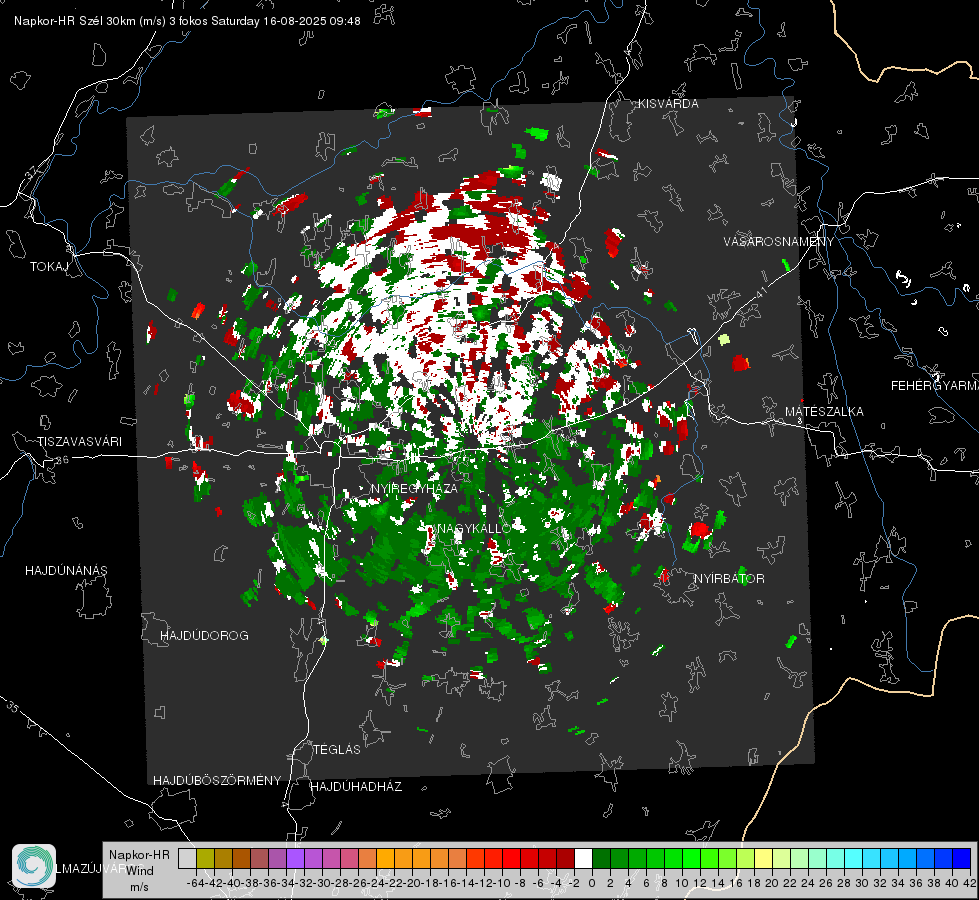Click the timestamp '16-08-2025 09:48' in the title
979x900 pixels.
(312, 21)
